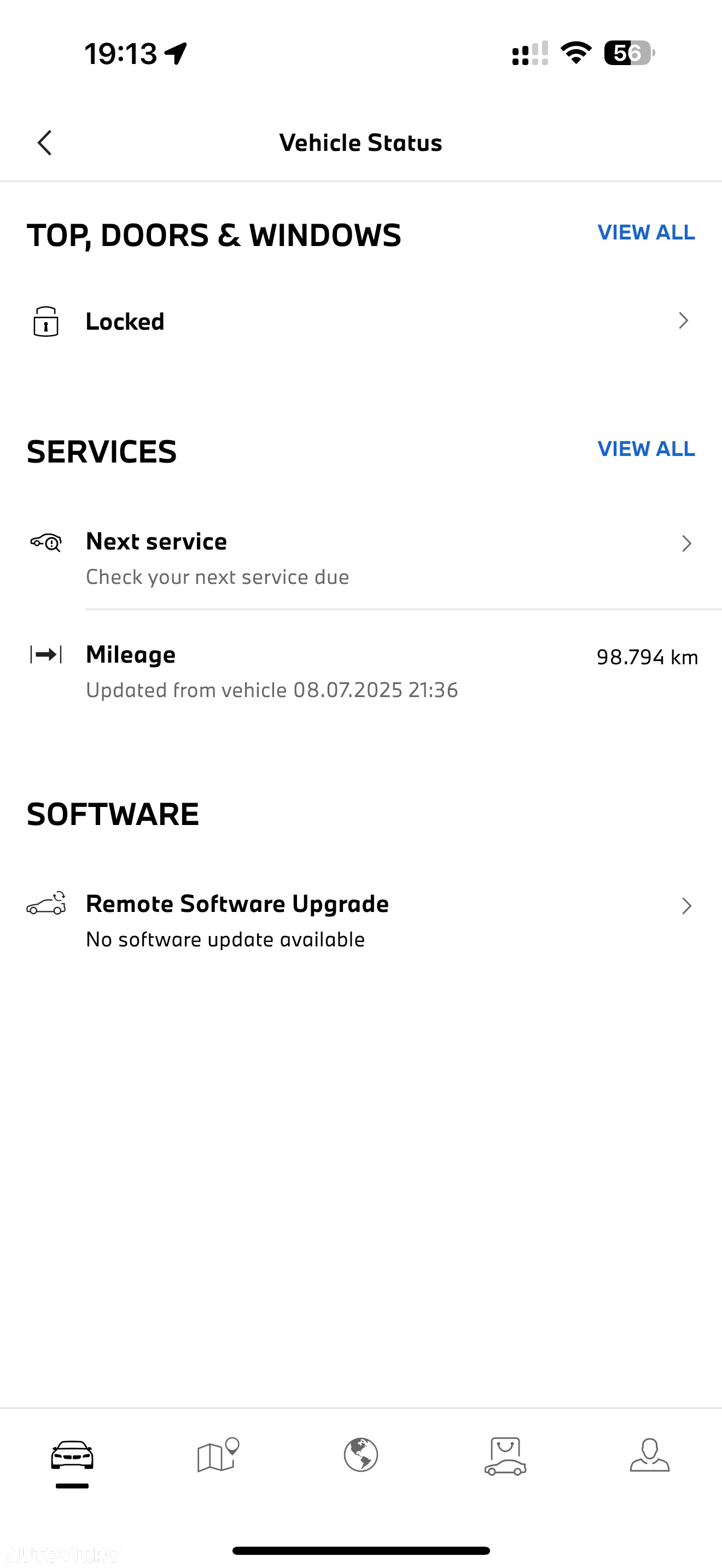Viewport: 722px width, 1568px height.
Task: Open the profile tab
Action: tap(650, 1455)
